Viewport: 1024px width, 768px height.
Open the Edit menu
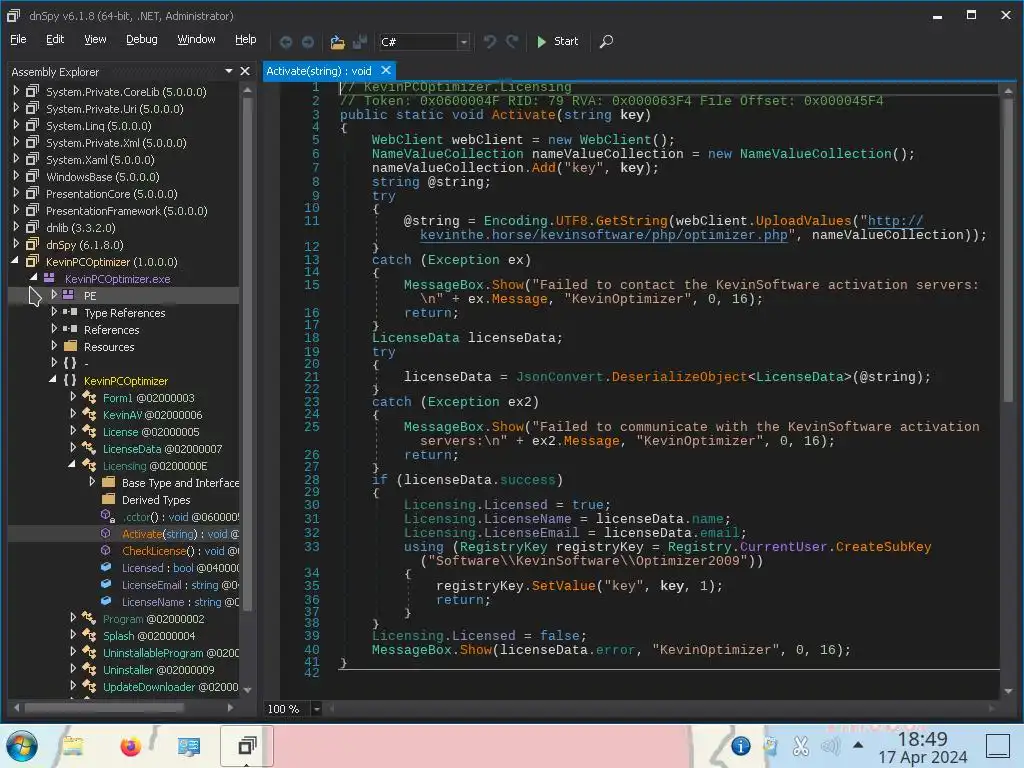(55, 39)
